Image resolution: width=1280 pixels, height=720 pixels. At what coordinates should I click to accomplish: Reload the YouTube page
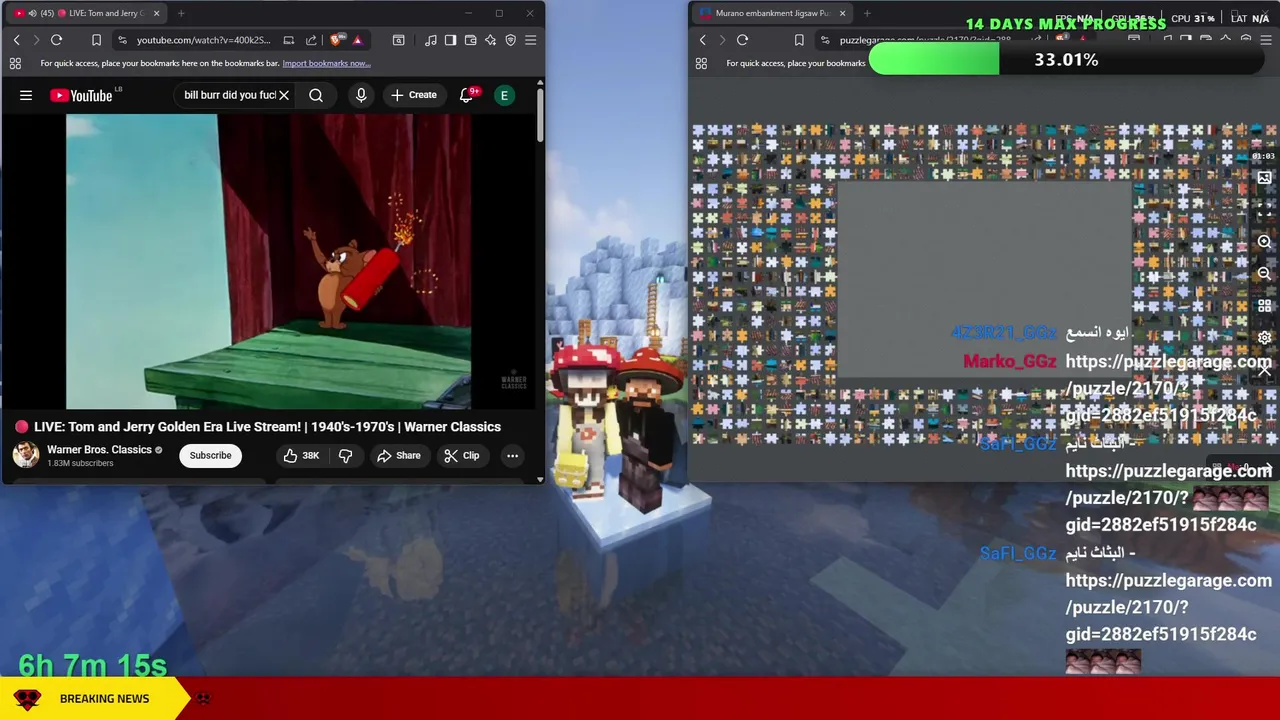point(56,40)
